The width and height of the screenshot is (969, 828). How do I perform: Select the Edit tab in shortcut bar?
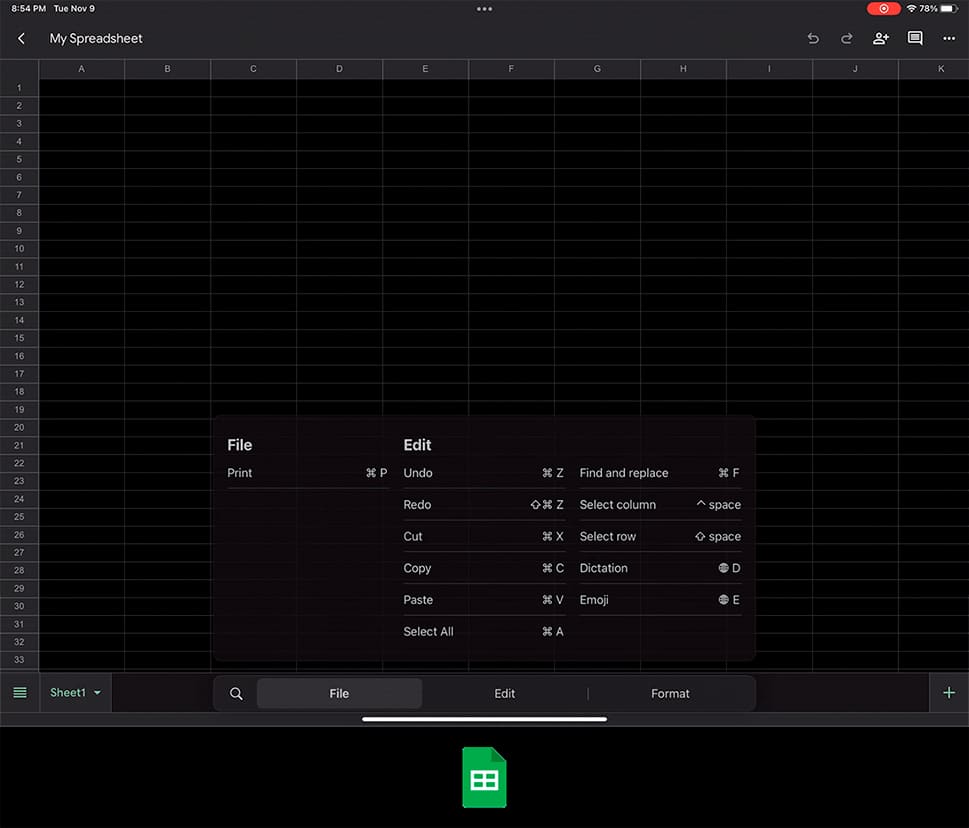504,694
